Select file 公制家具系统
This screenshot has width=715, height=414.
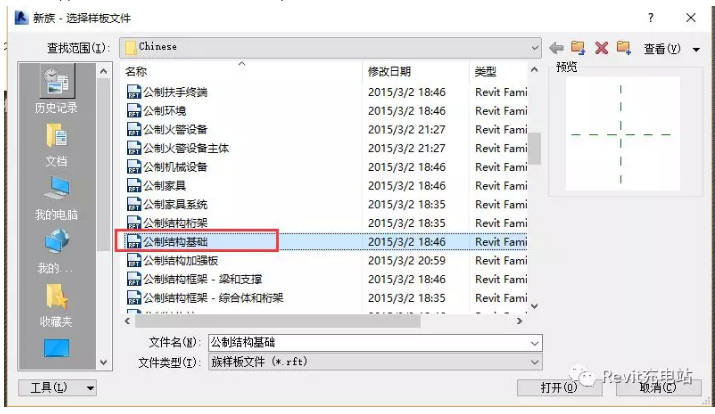[x=176, y=204]
